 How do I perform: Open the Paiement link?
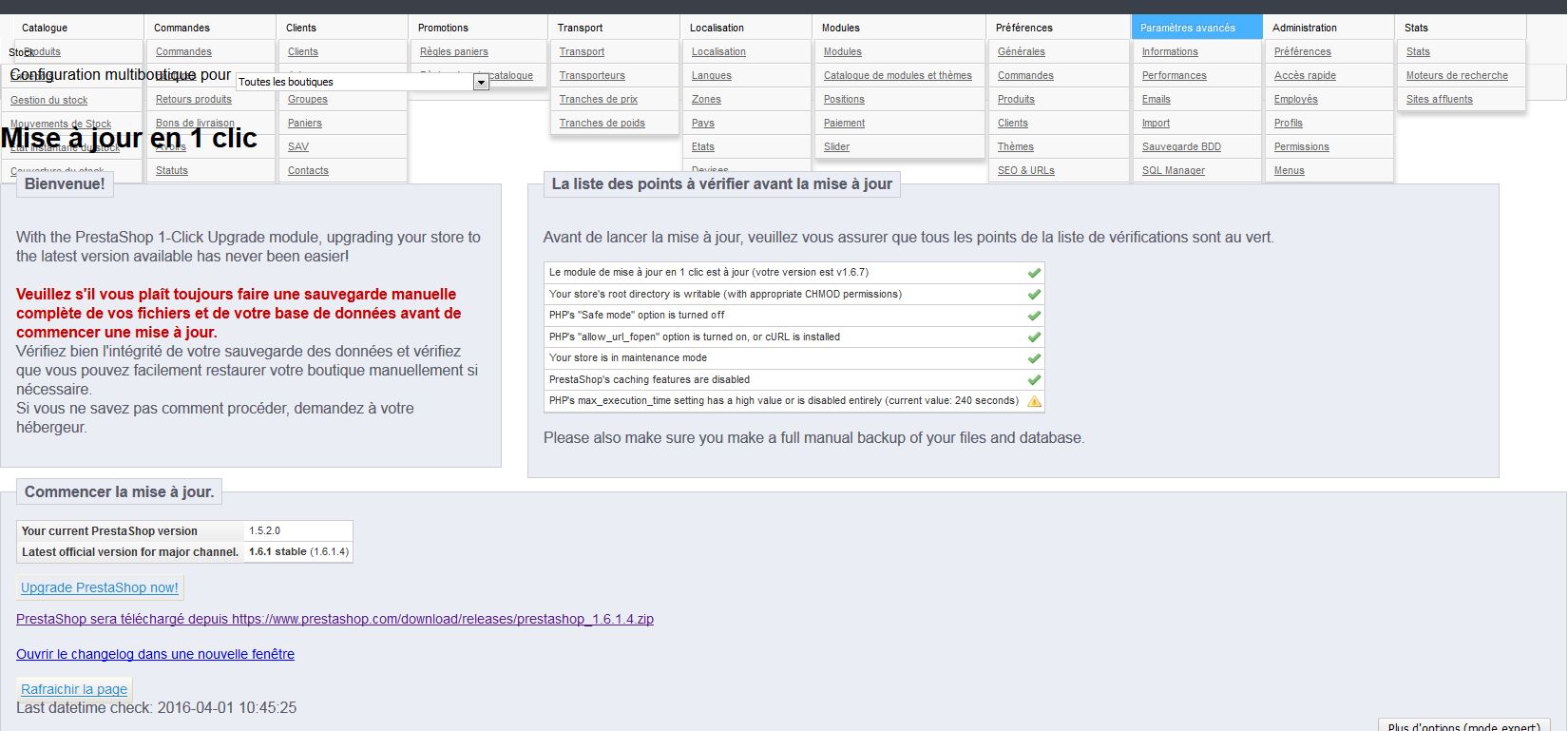844,123
